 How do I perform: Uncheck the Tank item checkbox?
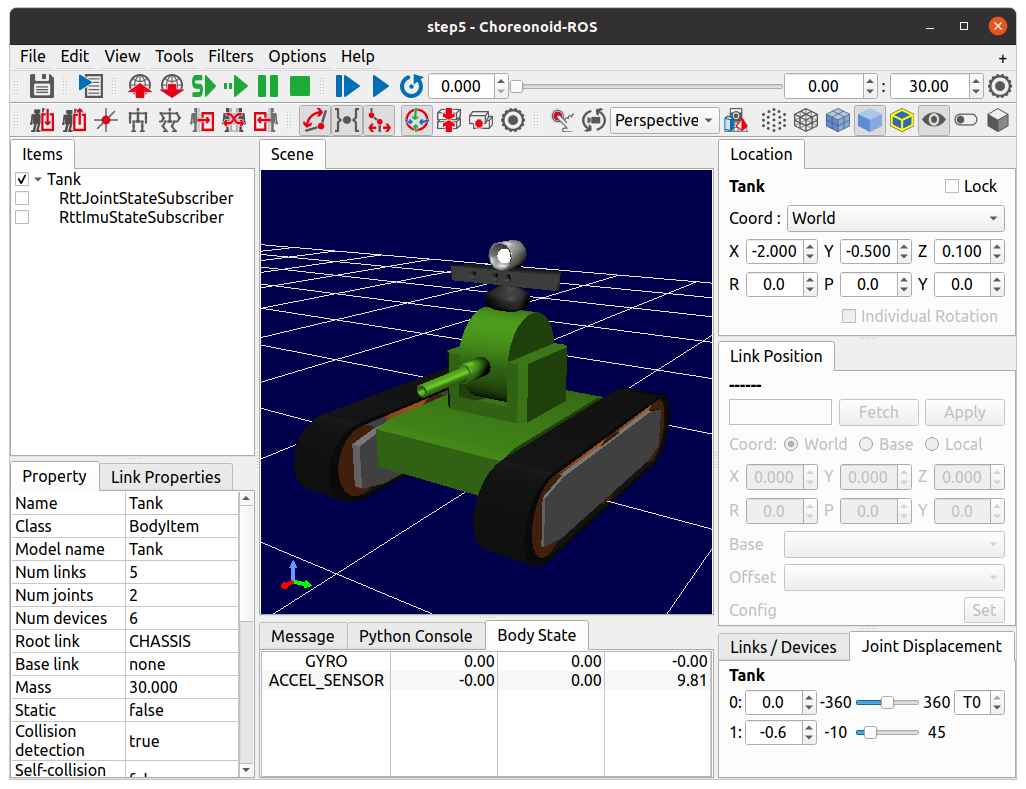(x=22, y=179)
